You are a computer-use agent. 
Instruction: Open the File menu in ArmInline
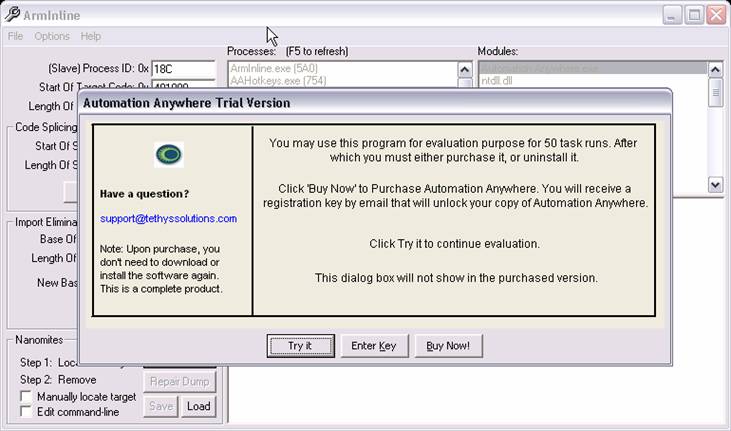coord(15,36)
